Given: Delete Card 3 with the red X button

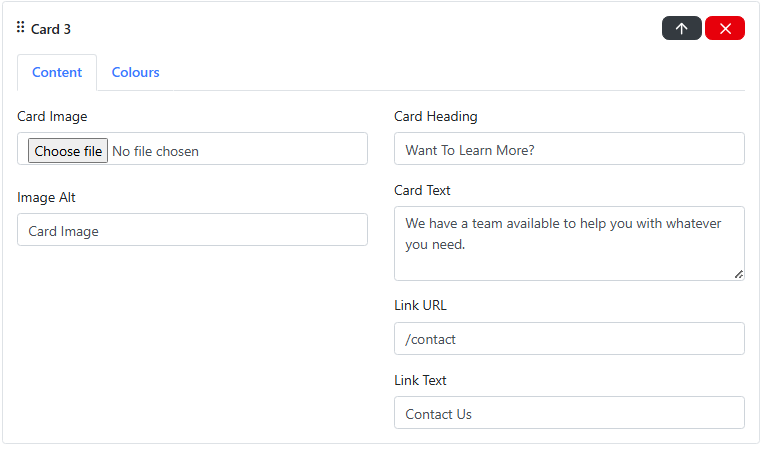Looking at the screenshot, I should [x=725, y=29].
